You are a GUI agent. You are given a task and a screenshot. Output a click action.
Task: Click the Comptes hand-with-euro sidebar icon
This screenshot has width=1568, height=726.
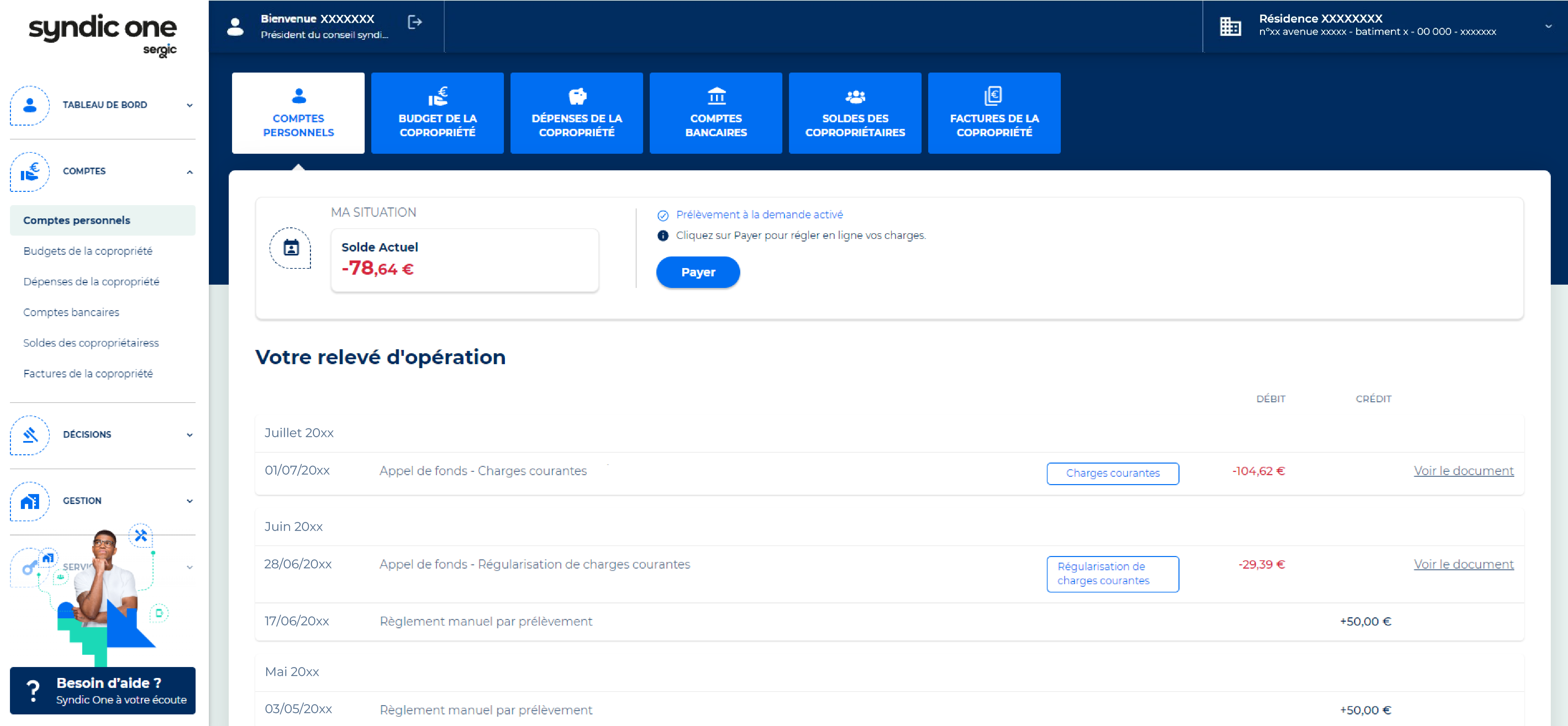tap(29, 172)
